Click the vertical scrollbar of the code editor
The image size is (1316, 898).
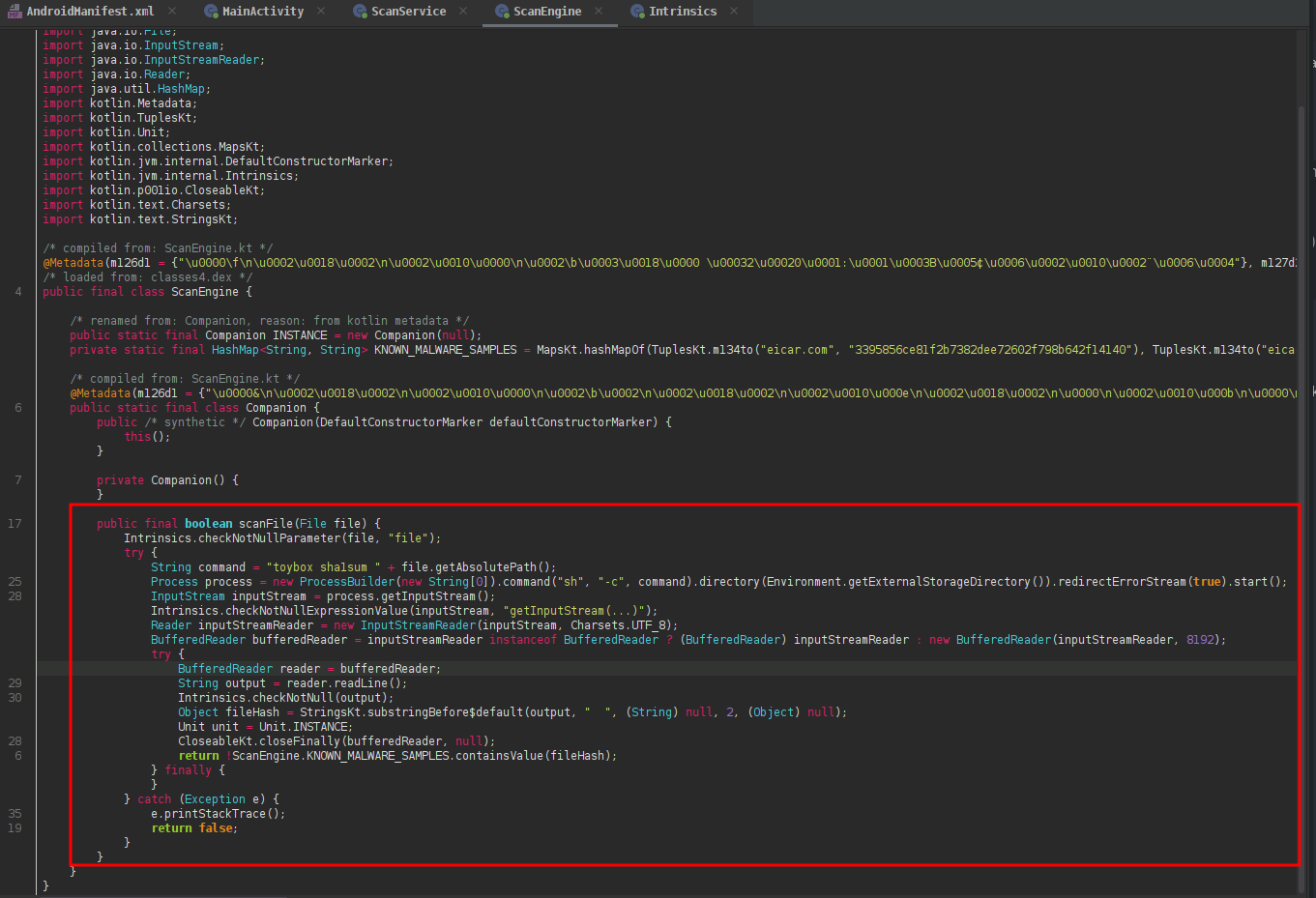pyautogui.click(x=1301, y=498)
